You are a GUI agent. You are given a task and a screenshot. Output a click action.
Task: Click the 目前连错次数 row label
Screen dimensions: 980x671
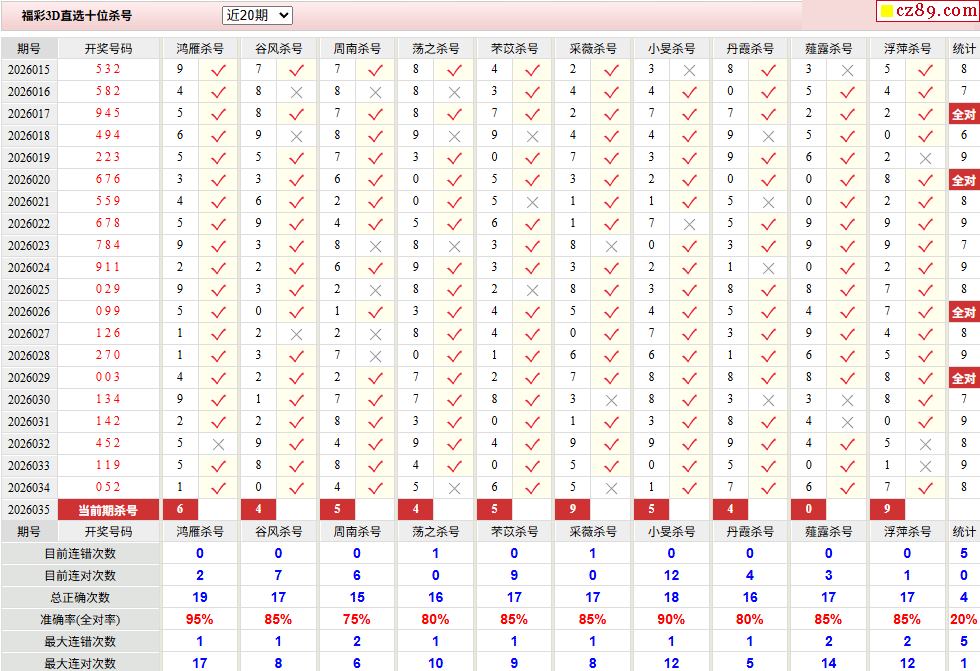[80, 554]
